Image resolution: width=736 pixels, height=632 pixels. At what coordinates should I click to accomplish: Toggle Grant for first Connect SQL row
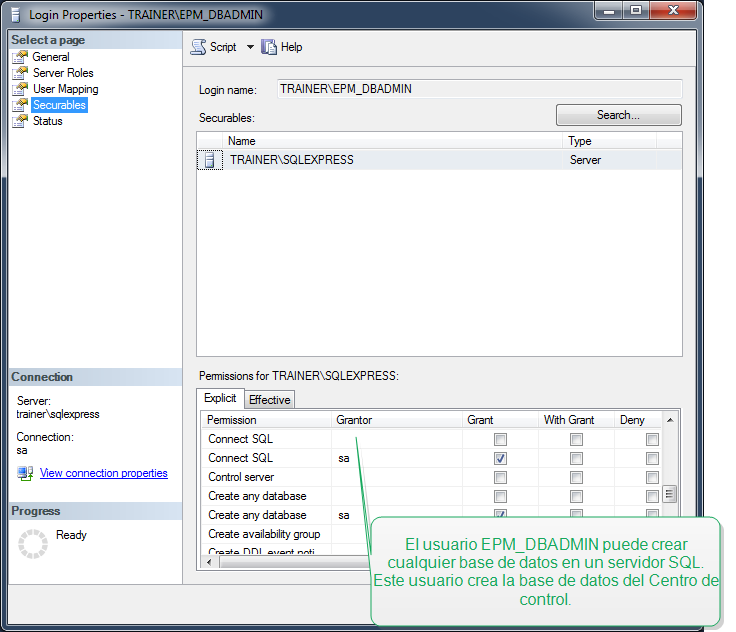pyautogui.click(x=500, y=439)
